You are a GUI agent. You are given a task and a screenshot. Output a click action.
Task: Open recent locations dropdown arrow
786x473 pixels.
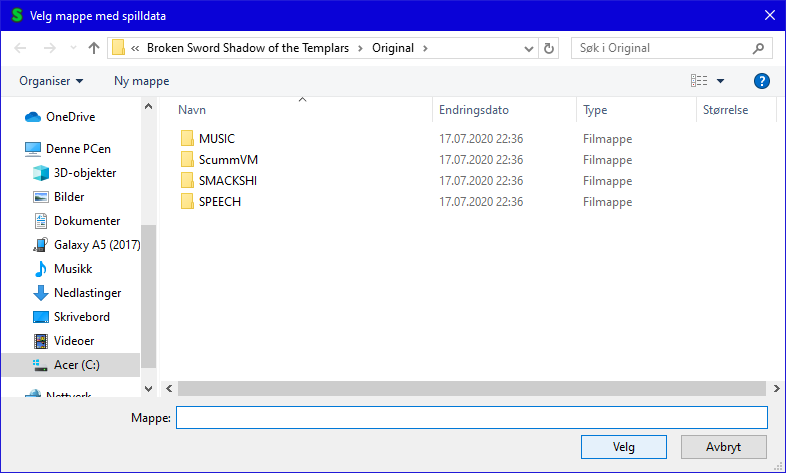73,48
